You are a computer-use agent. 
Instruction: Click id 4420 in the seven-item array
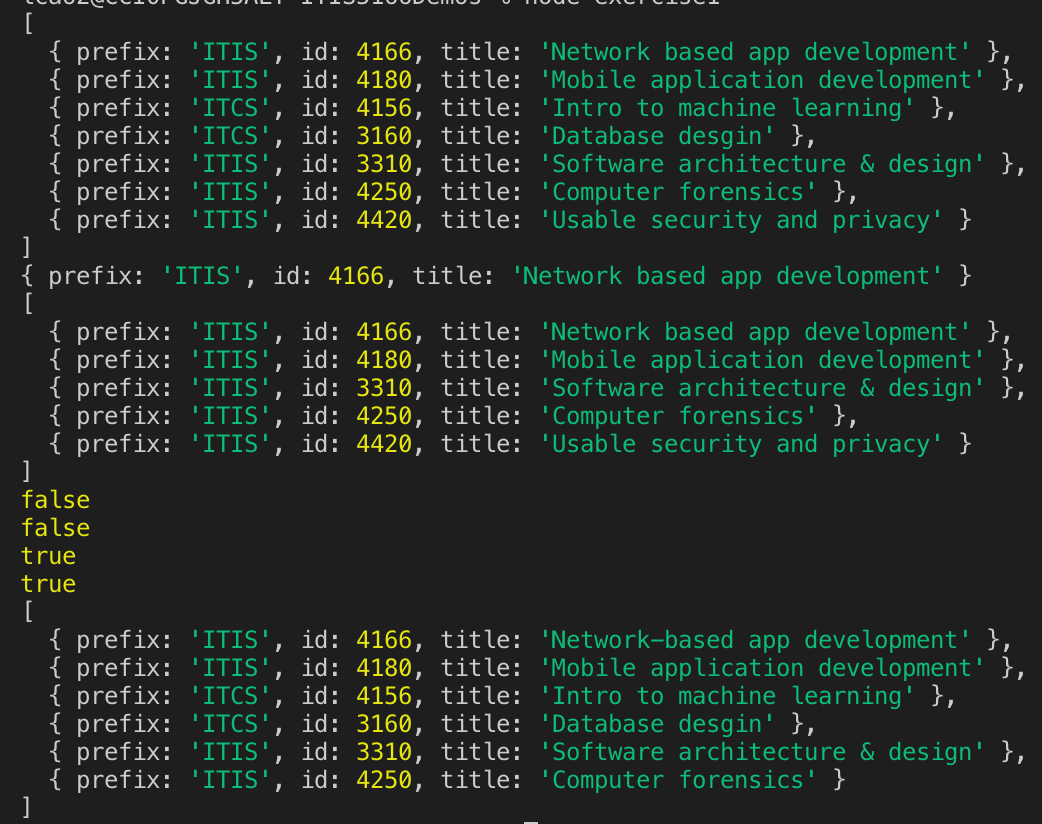point(384,220)
